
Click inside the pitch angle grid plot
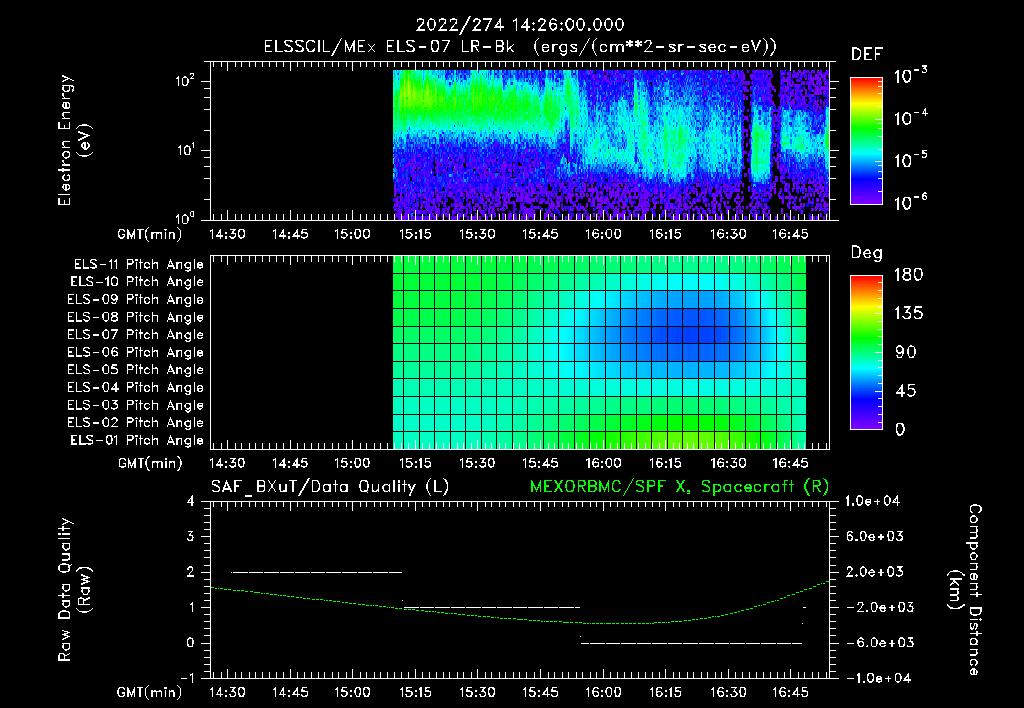600,351
